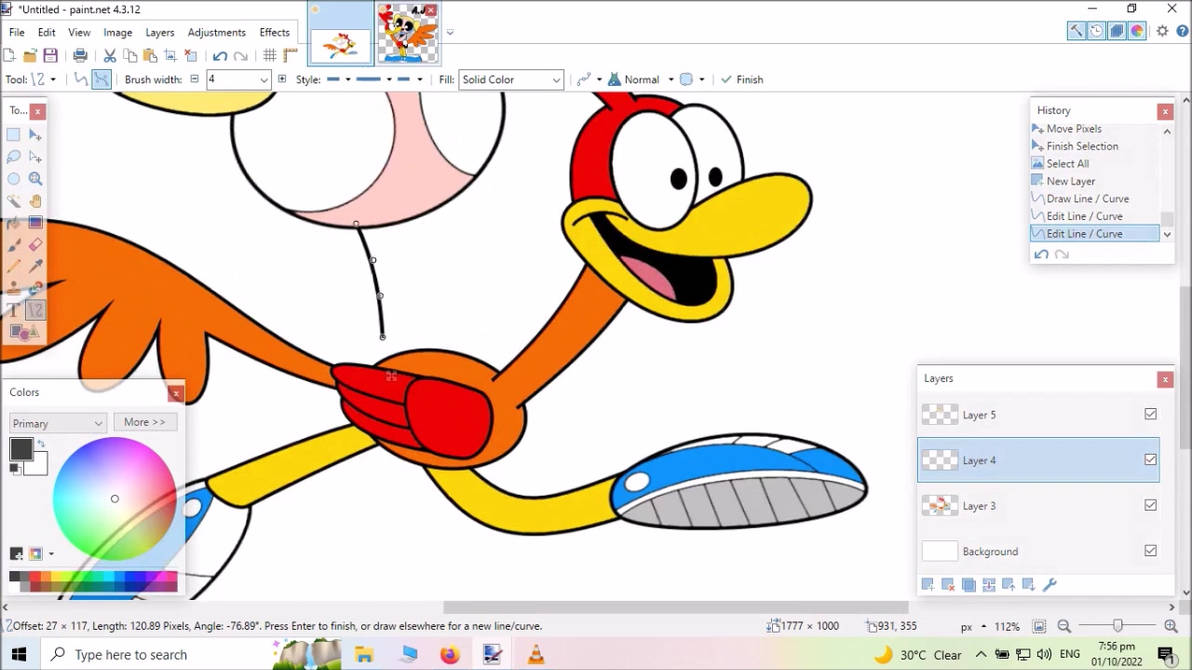Toggle the pixel grid icon
Screen dimensions: 1192x670
(270, 55)
